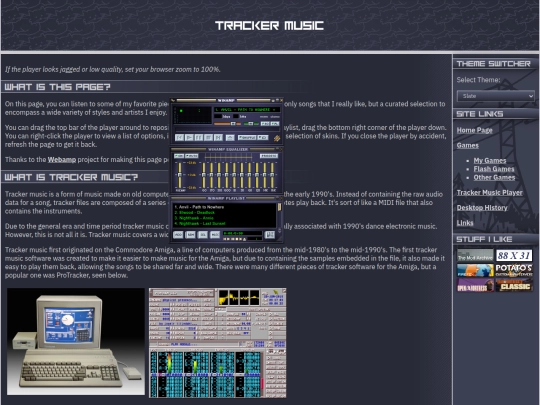The image size is (540, 405).
Task: Open the Select Theme dropdown
Action: 496,96
